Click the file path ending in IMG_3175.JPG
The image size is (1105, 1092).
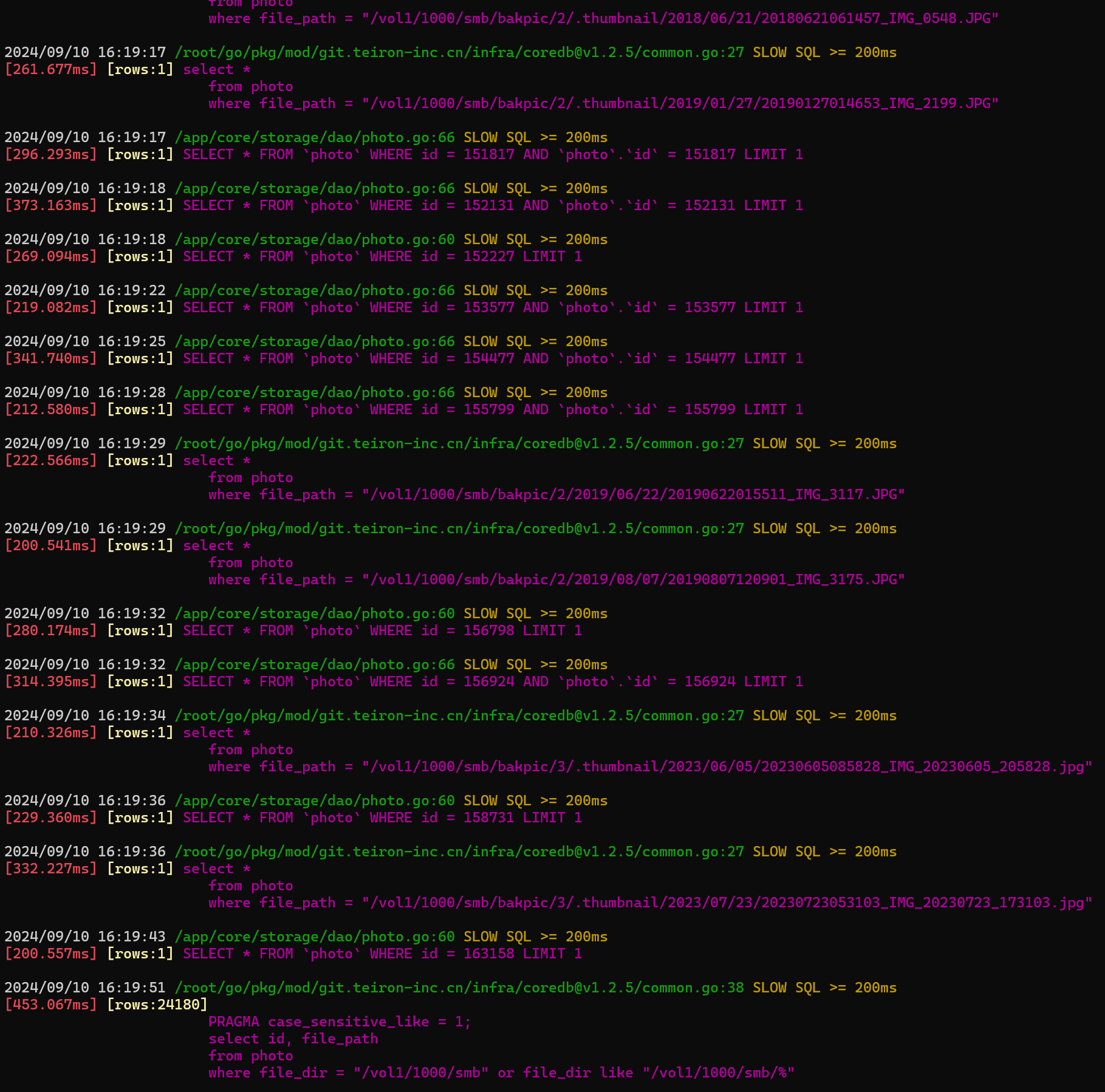pos(633,579)
